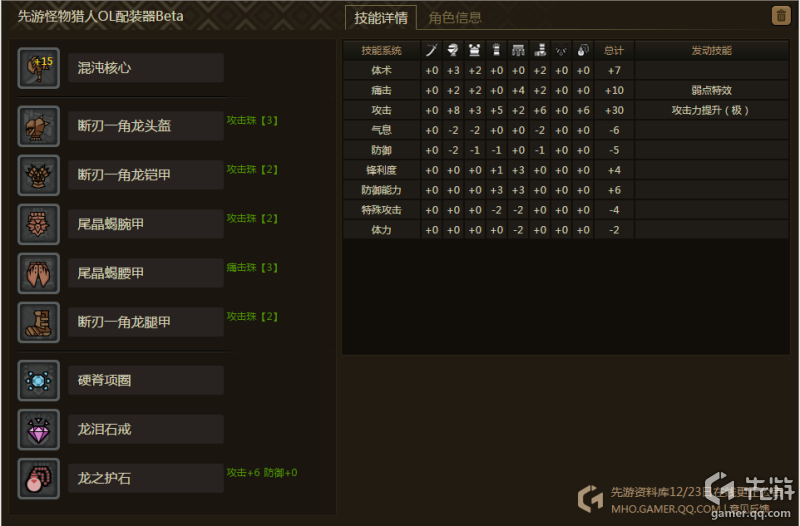The image size is (800, 526).
Task: Click the chest armor icon beside 断刃一角龙铠甲
Action: [x=39, y=176]
